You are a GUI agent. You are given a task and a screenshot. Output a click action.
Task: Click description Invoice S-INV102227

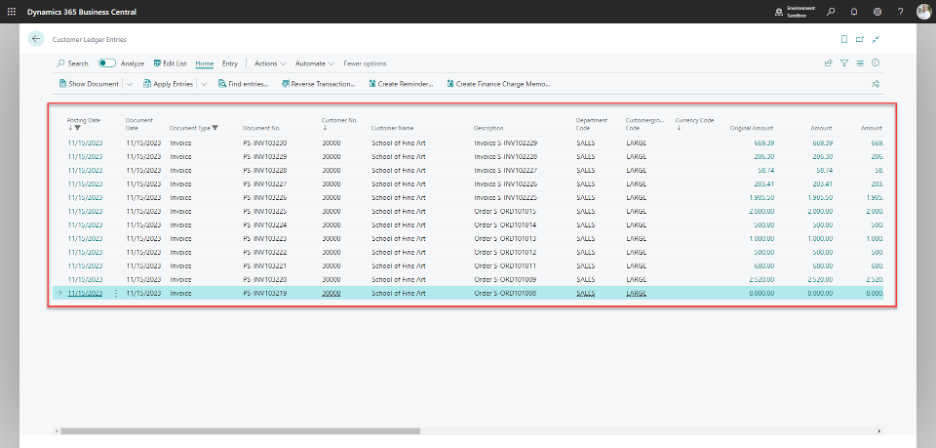pyautogui.click(x=506, y=170)
